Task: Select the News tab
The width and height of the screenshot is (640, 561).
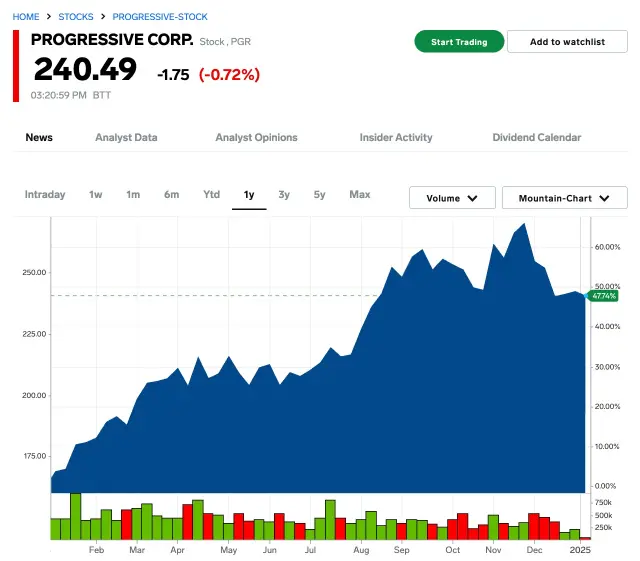Action: [x=39, y=137]
